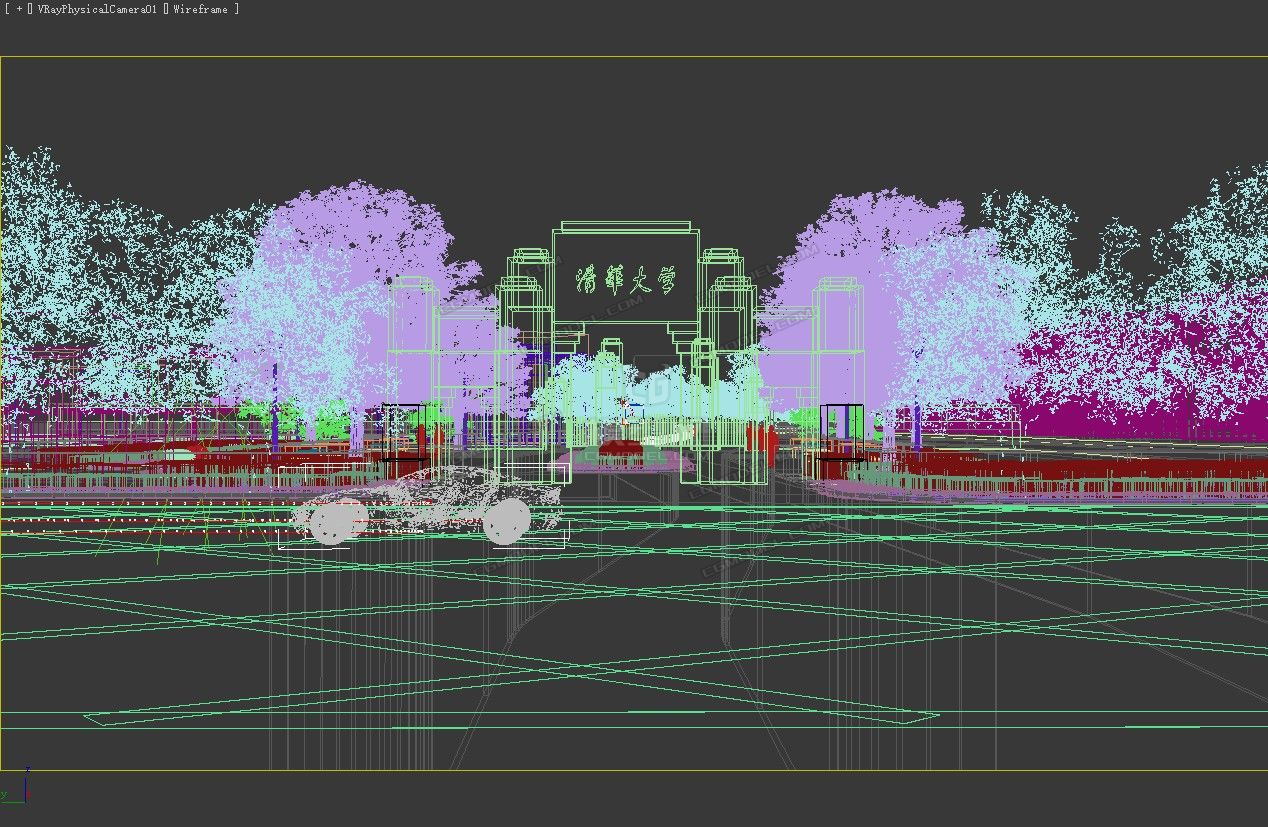Open the Wireframe shading label menu
The height and width of the screenshot is (827, 1268).
[200, 9]
